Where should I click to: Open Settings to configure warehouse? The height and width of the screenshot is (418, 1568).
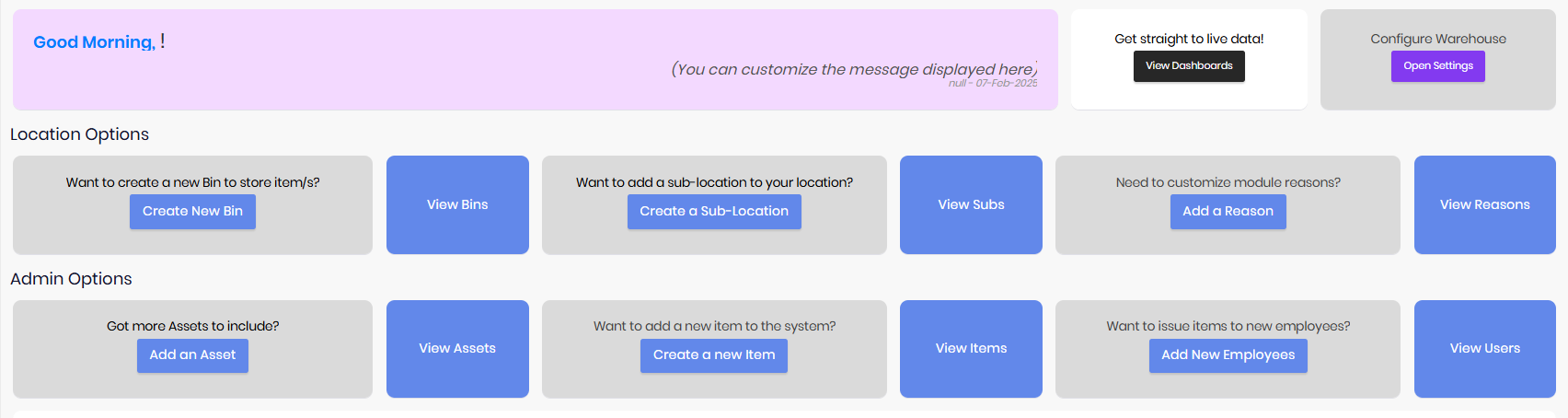(x=1437, y=66)
